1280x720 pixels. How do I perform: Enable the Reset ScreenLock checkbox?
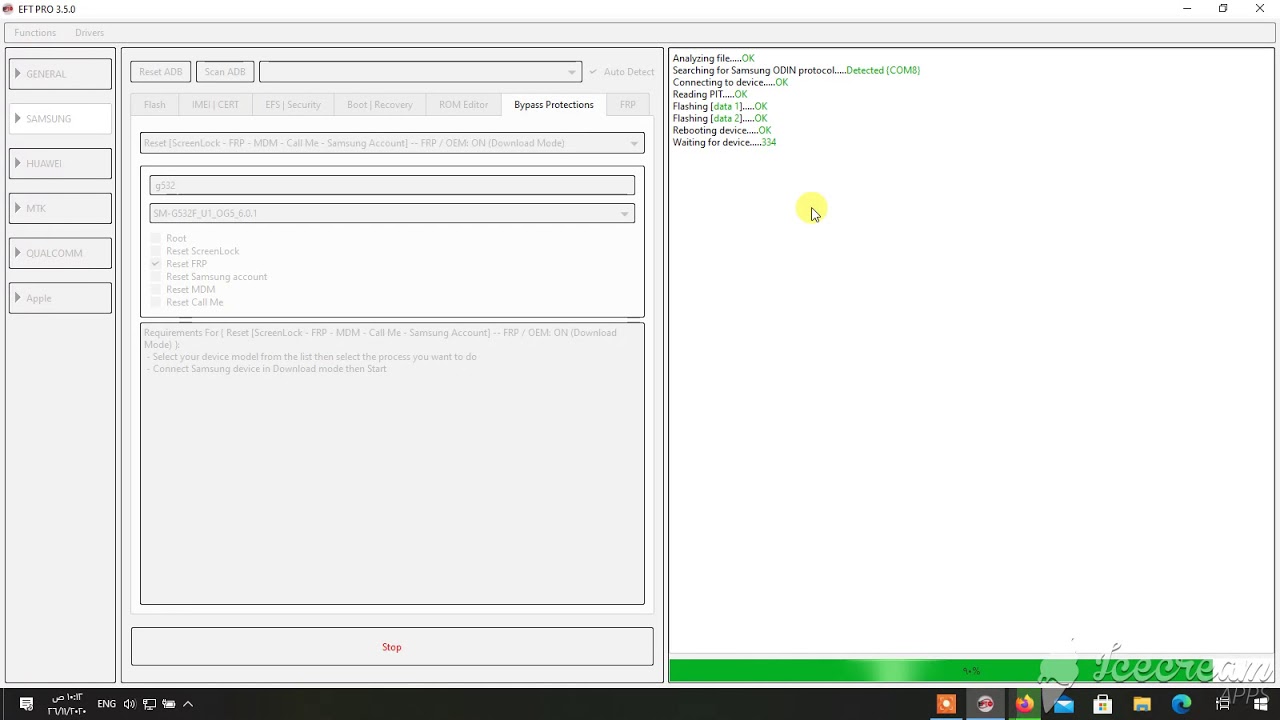click(x=156, y=251)
